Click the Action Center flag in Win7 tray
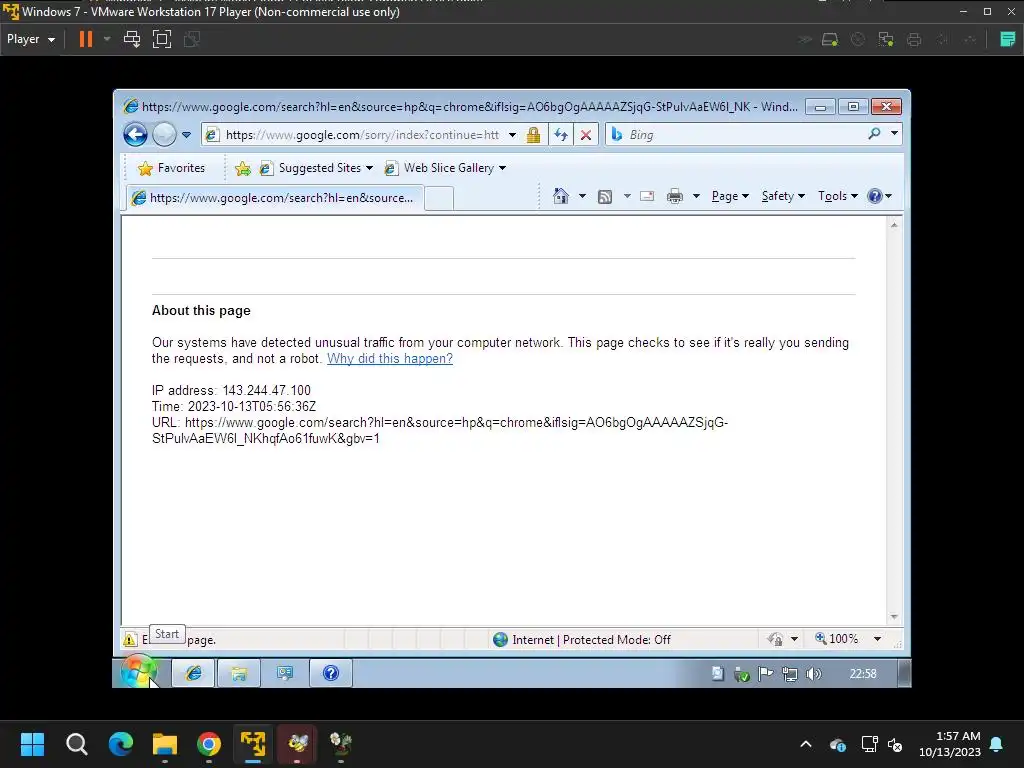The width and height of the screenshot is (1024, 768). click(x=765, y=673)
